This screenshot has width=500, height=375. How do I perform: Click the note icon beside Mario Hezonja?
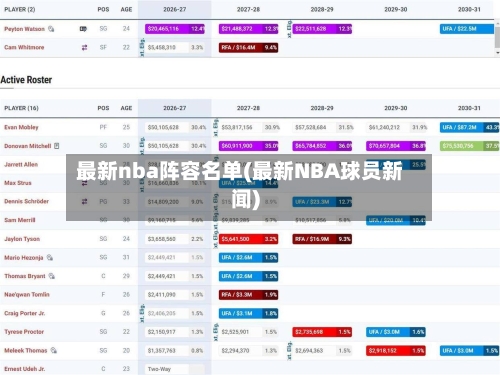tap(50, 257)
